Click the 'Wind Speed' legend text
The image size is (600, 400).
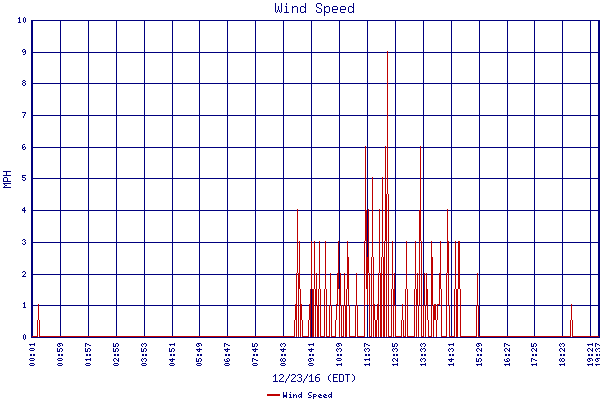307,395
